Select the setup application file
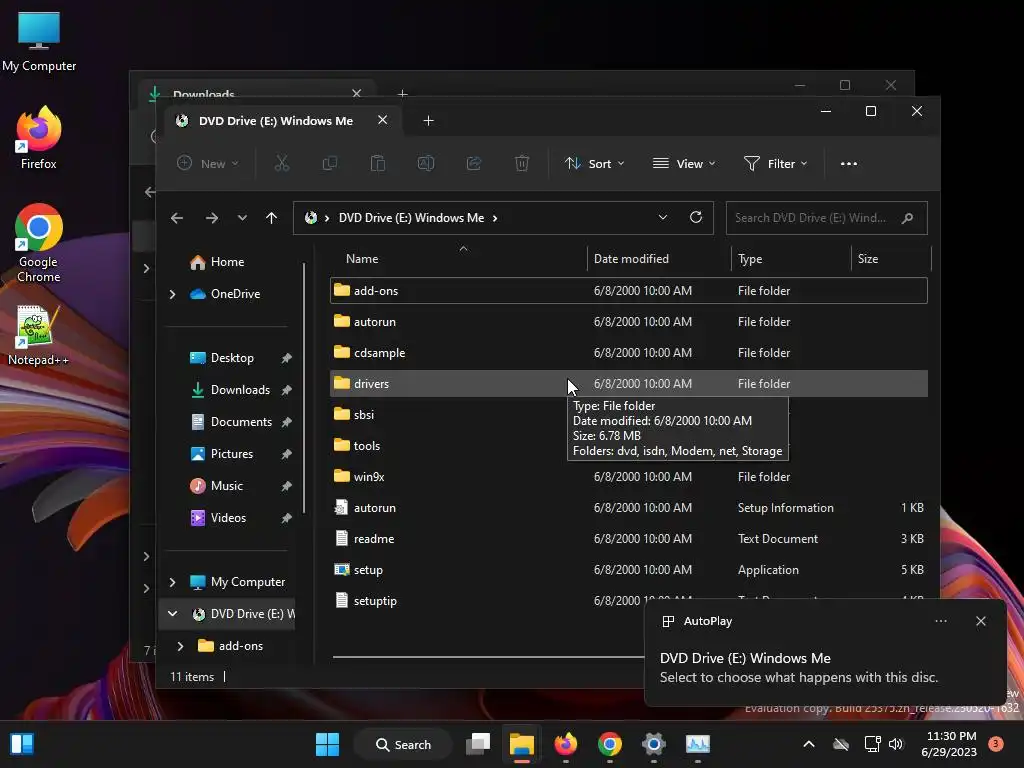The height and width of the screenshot is (768, 1024). [628, 569]
